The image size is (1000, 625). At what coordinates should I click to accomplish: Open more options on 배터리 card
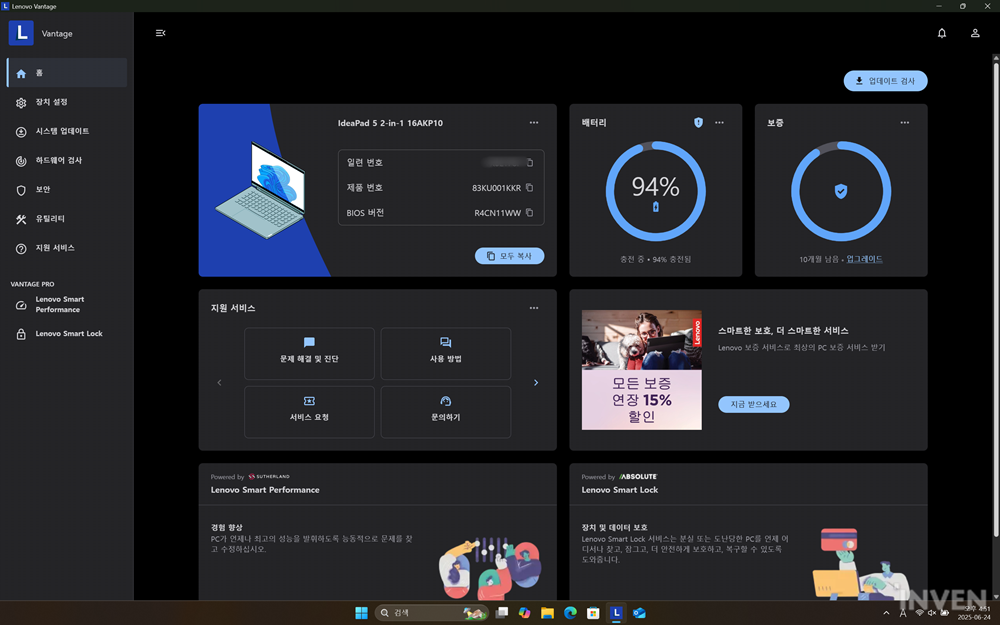719,122
